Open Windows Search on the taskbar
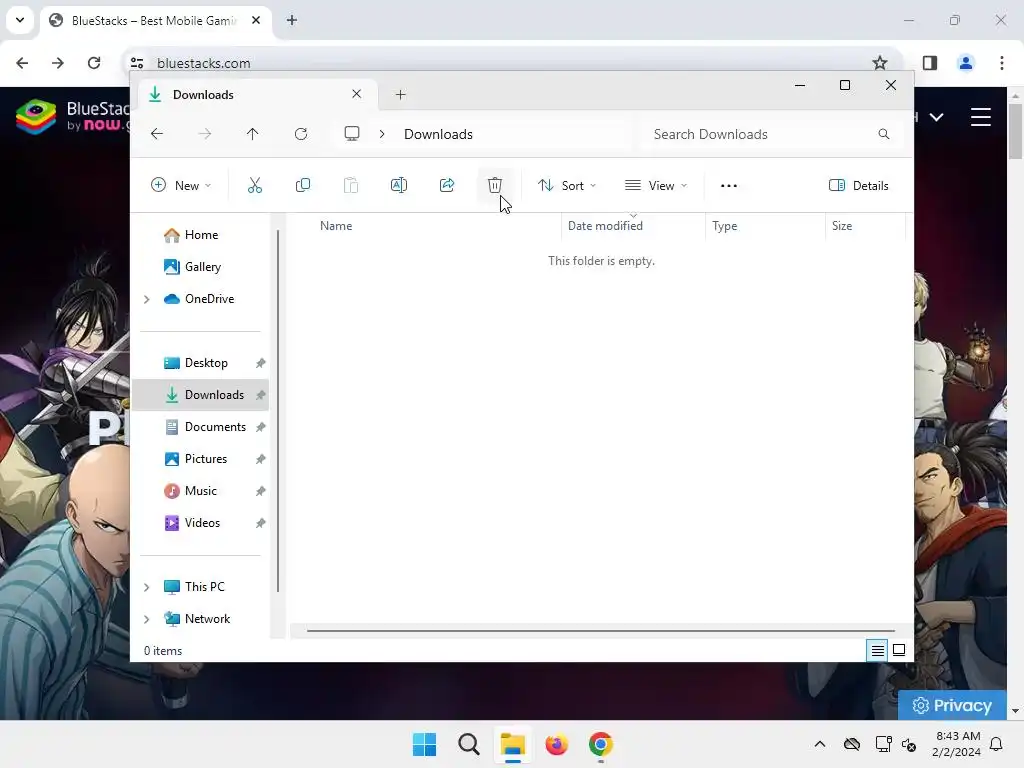Viewport: 1024px width, 768px height. (x=469, y=744)
